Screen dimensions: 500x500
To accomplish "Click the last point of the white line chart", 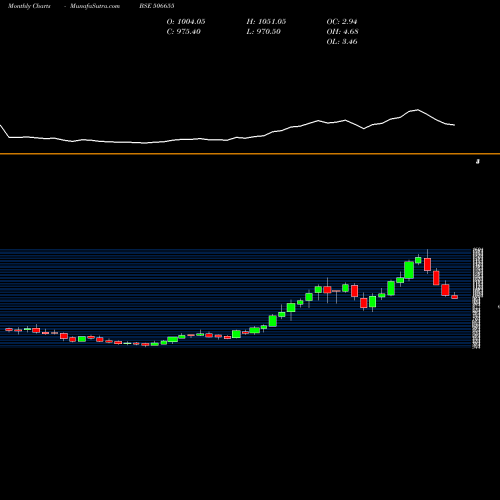I will (x=455, y=125).
